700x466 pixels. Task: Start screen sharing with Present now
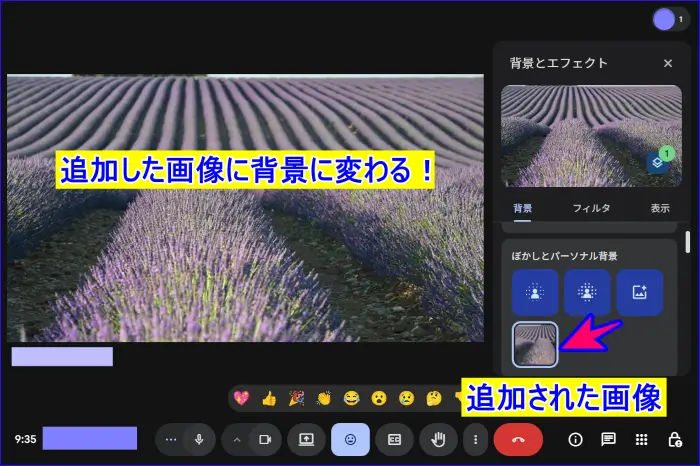click(306, 440)
